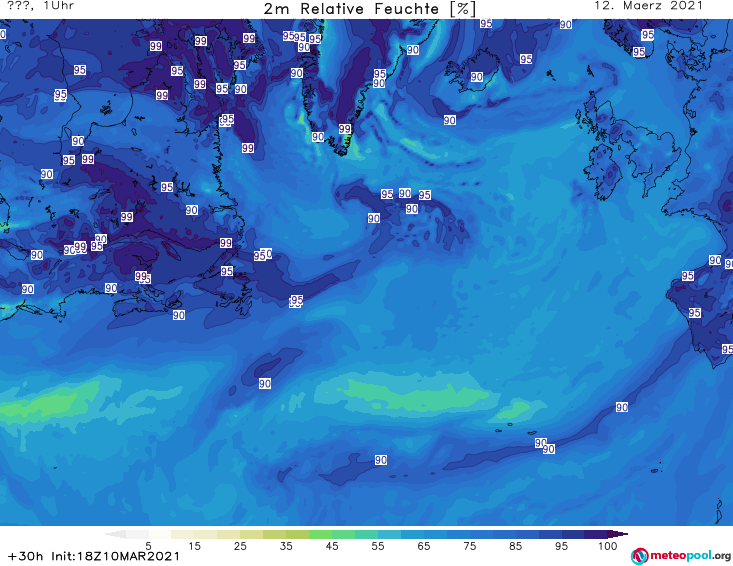This screenshot has height=566, width=733.
Task: Click the '5' tick on the color legend
Action: point(148,546)
